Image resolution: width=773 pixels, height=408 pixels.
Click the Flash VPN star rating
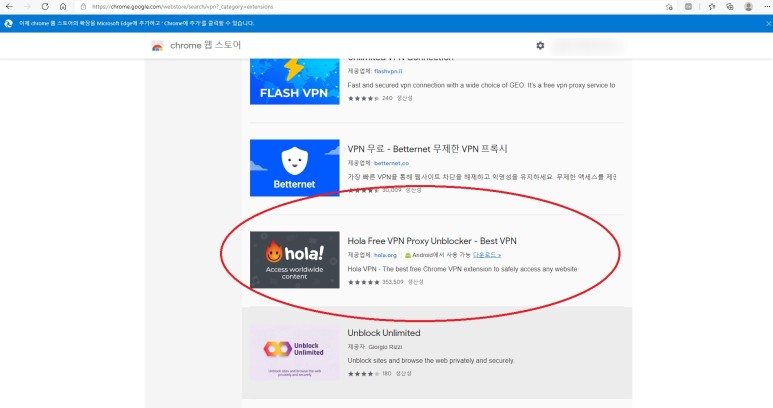(363, 98)
